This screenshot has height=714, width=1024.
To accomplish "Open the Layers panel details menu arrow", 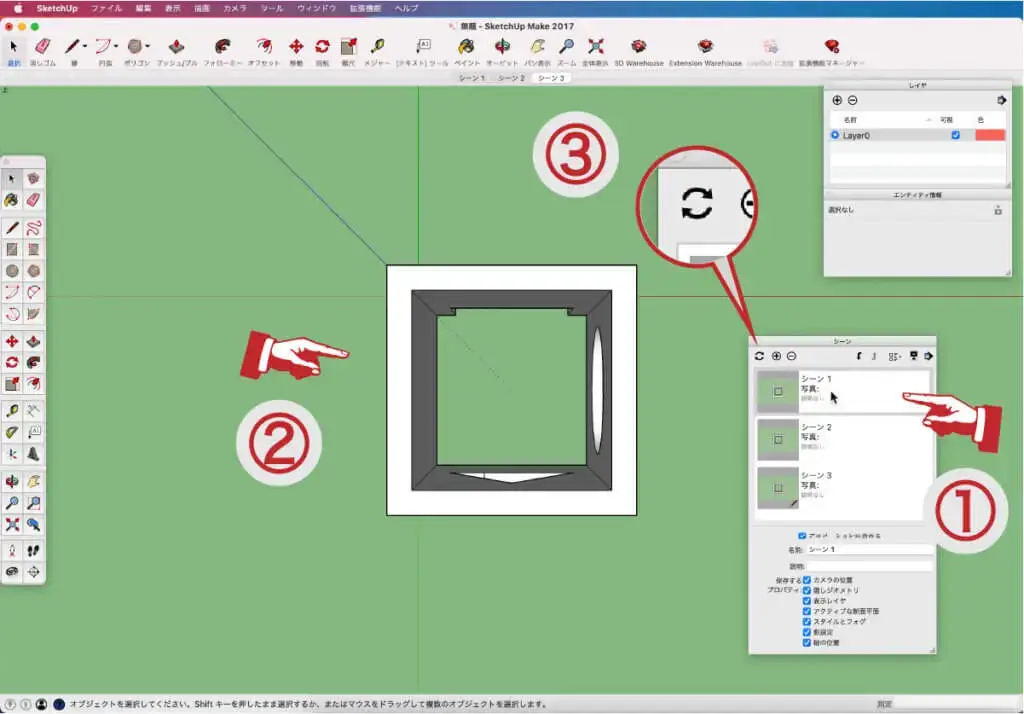I will [x=1000, y=100].
